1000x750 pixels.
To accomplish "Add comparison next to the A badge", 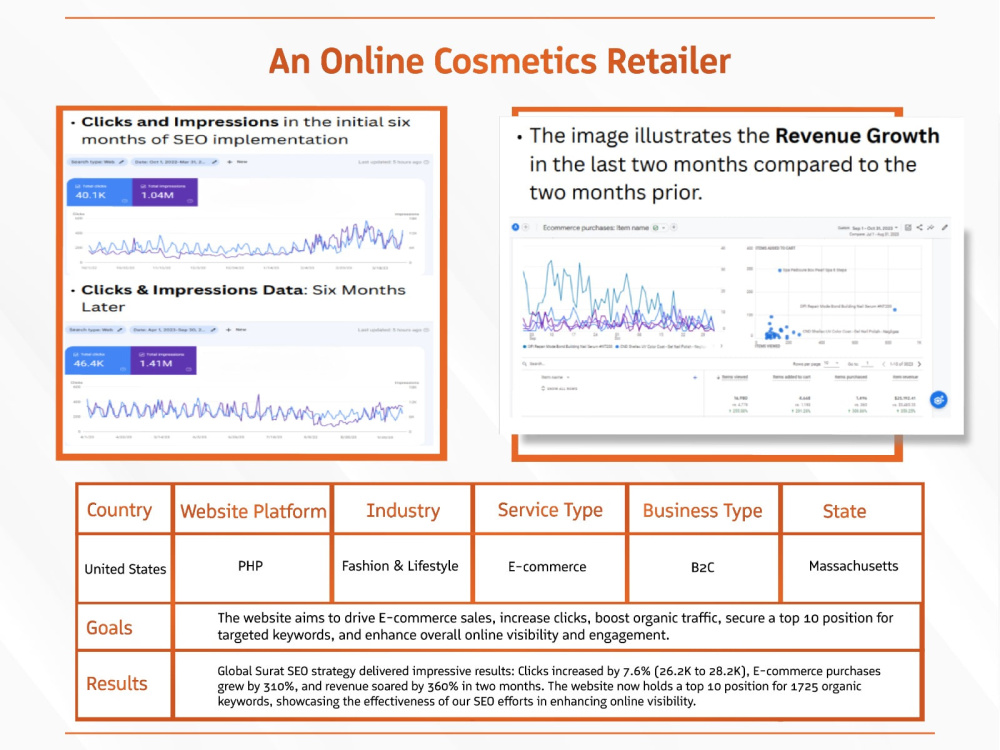I will pyautogui.click(x=526, y=227).
